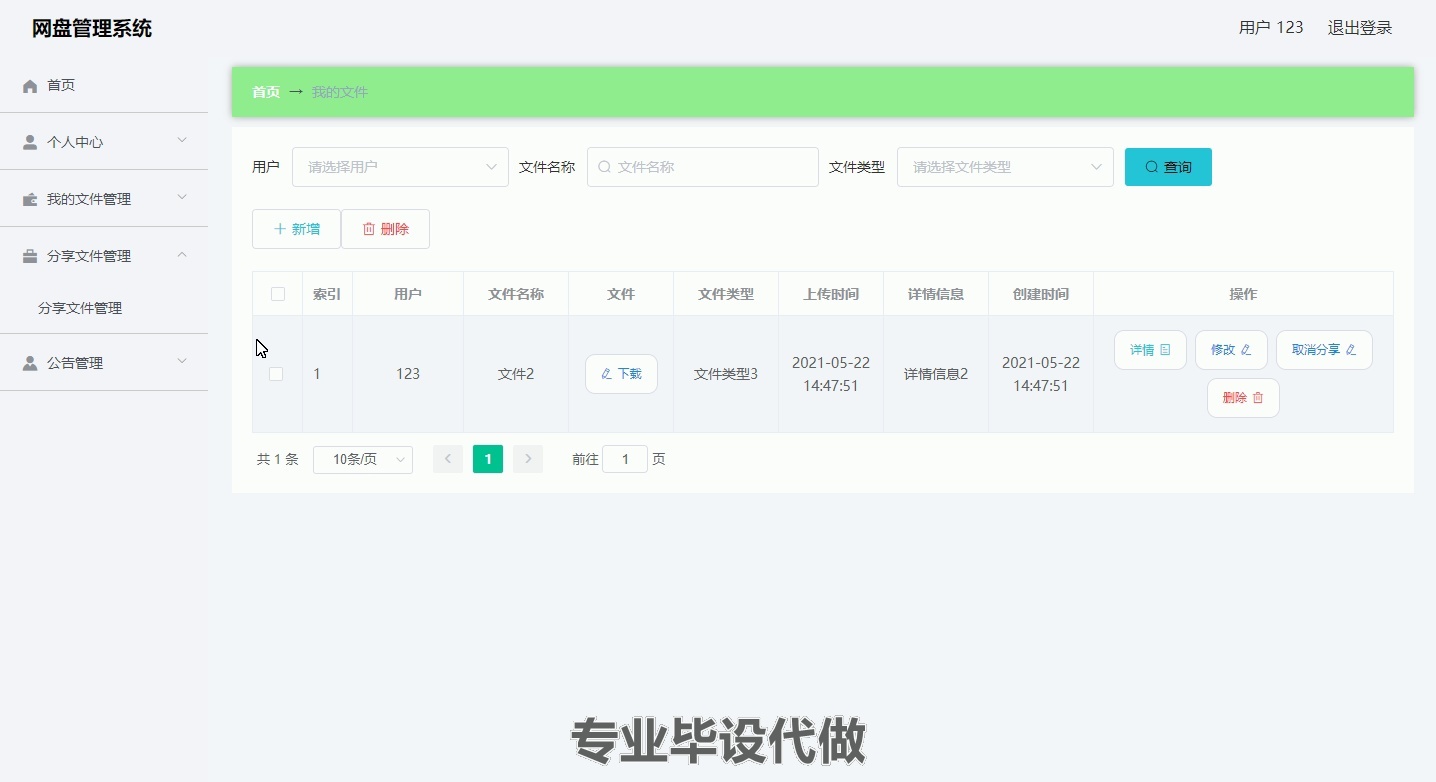This screenshot has height=782, width=1436.
Task: Tick the select-all checkbox in table header
Action: [278, 294]
